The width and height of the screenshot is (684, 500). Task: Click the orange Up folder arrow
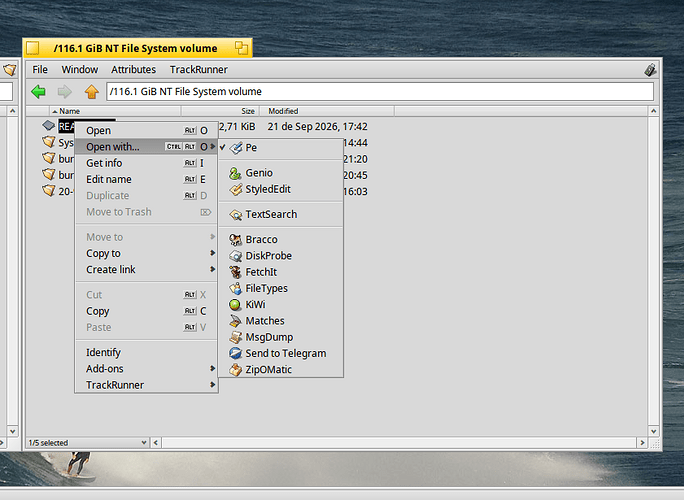[x=92, y=92]
